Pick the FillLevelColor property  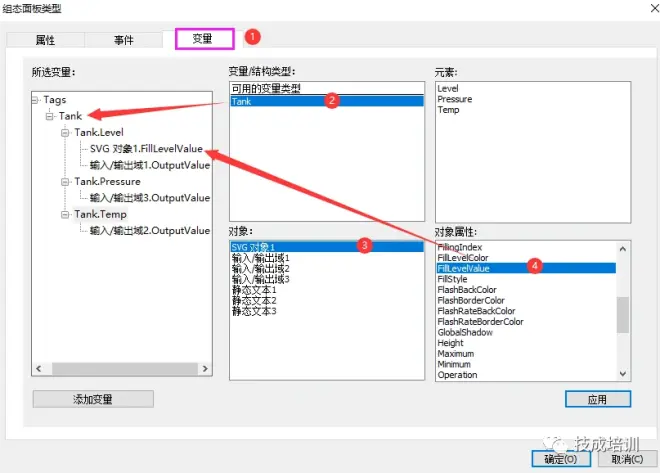pos(463,258)
